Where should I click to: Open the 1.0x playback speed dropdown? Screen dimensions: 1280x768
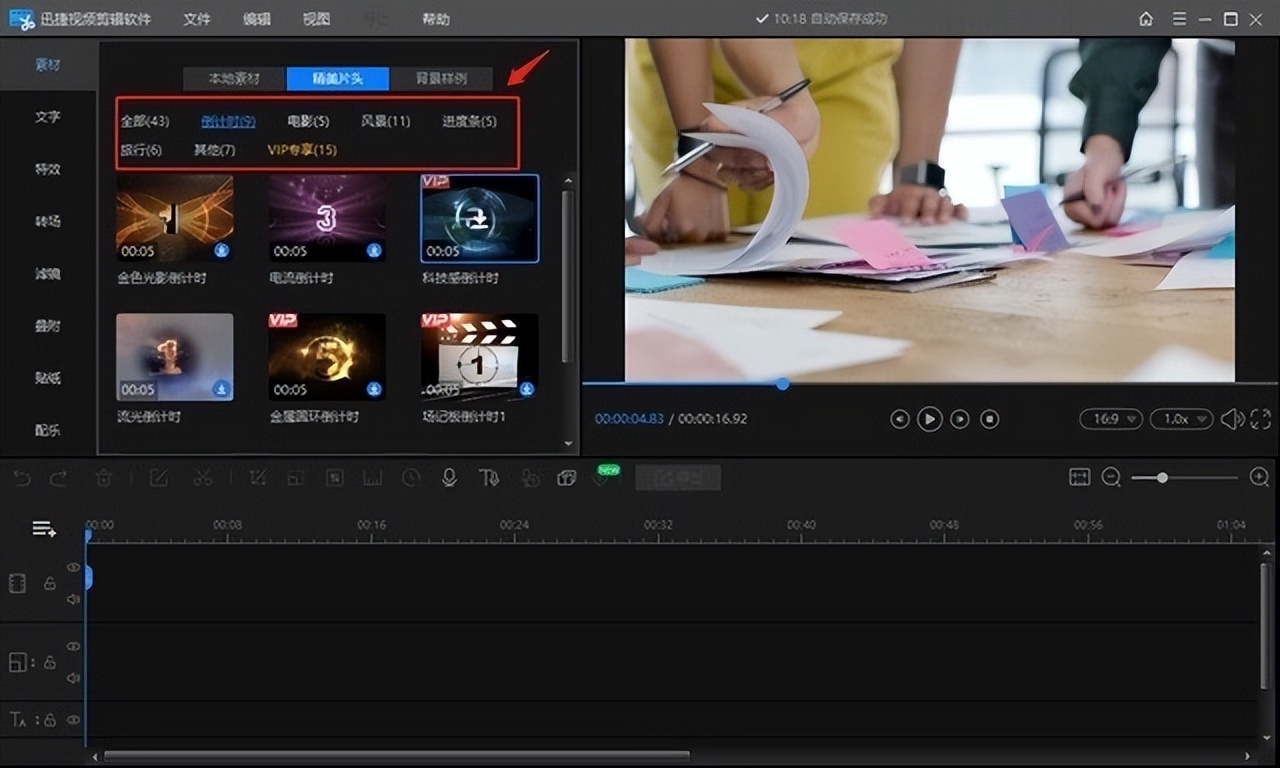(x=1181, y=419)
